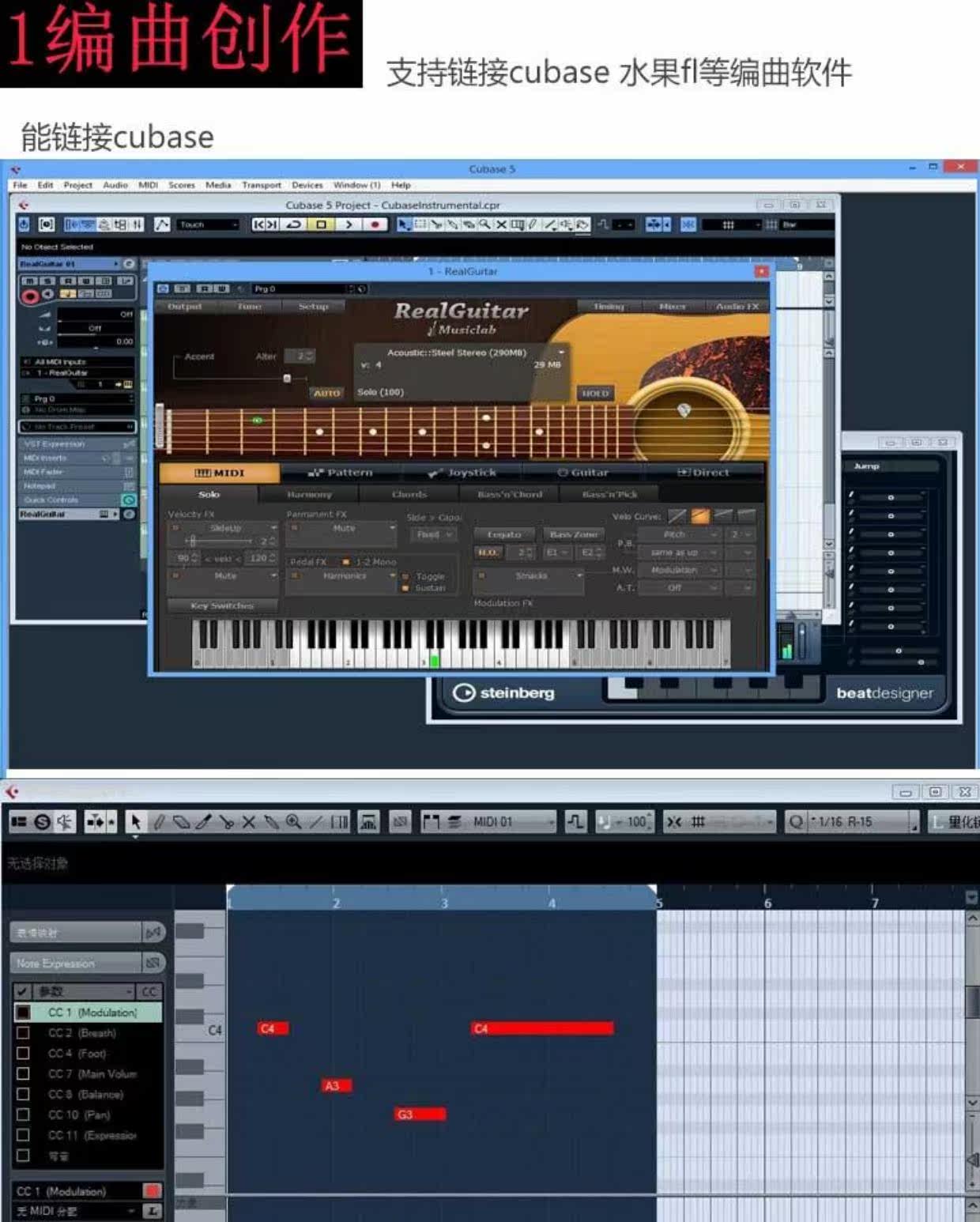
Task: Select the Bass'n'Chord mode tab
Action: (x=509, y=495)
